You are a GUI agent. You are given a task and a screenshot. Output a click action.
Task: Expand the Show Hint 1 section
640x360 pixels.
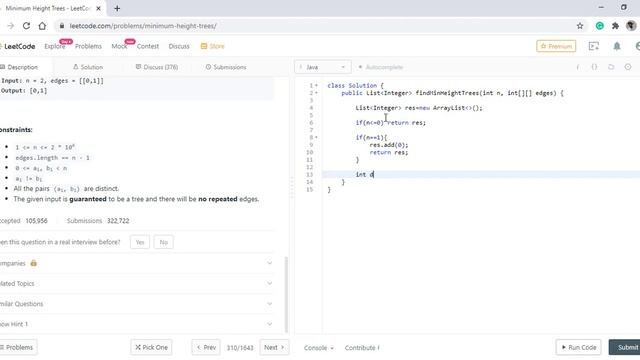coord(137,324)
